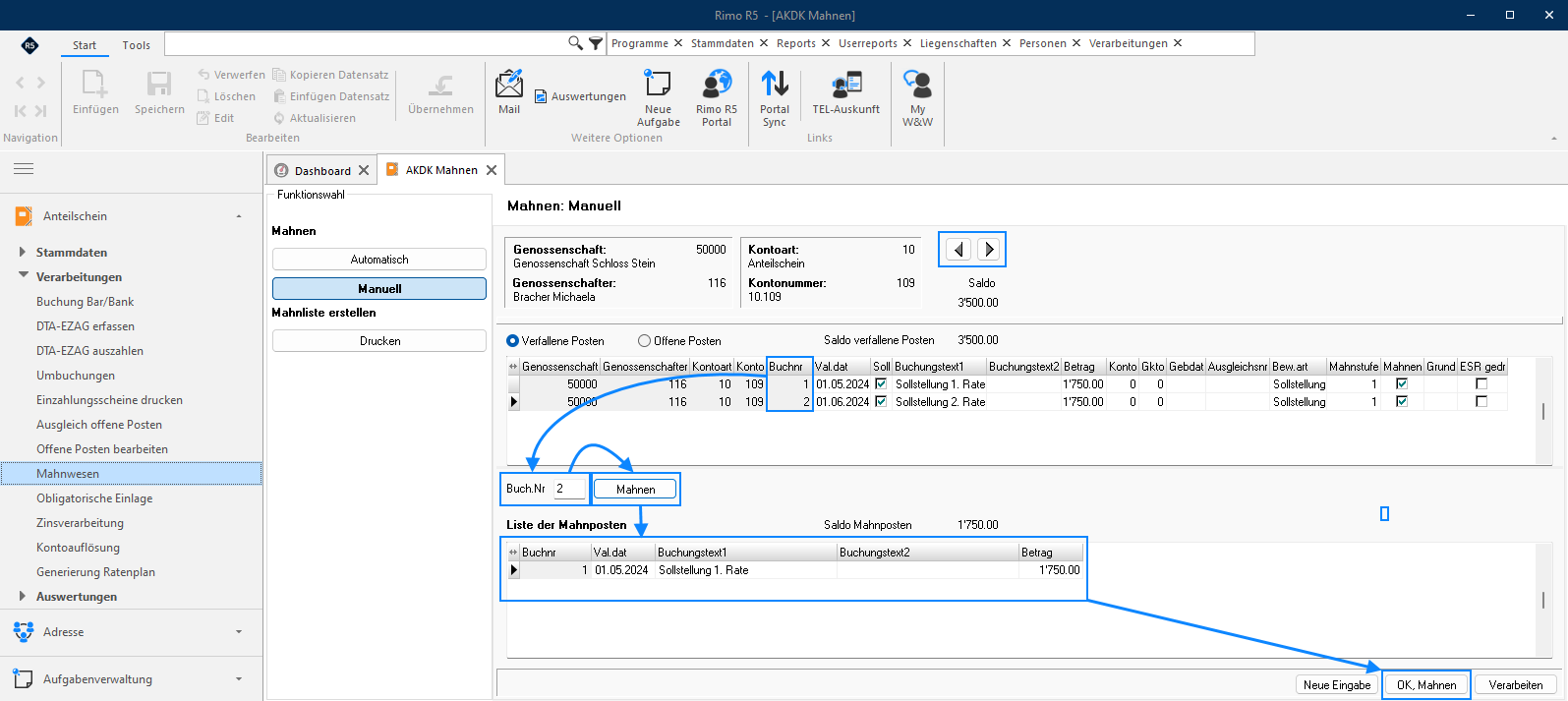Create a new task with Neue Aufgabe
The width and height of the screenshot is (1568, 701).
coord(658,97)
